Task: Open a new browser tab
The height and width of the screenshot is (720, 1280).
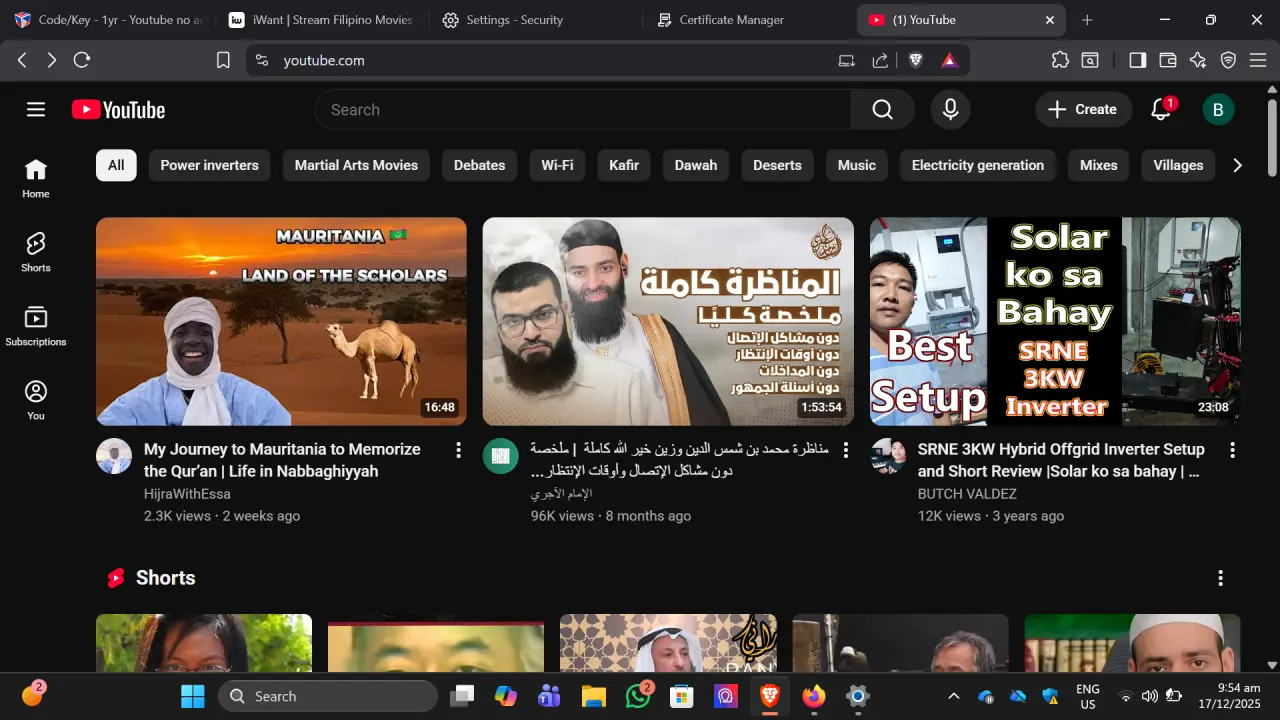Action: pyautogui.click(x=1087, y=20)
